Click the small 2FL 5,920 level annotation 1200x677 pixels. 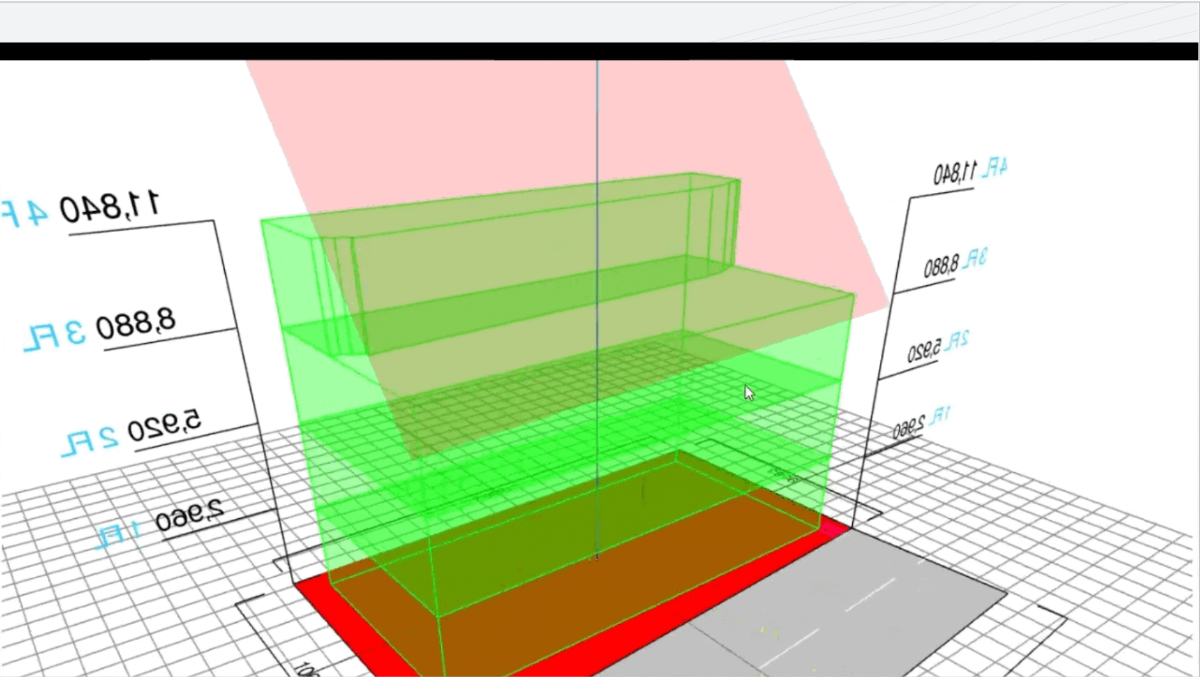click(939, 348)
